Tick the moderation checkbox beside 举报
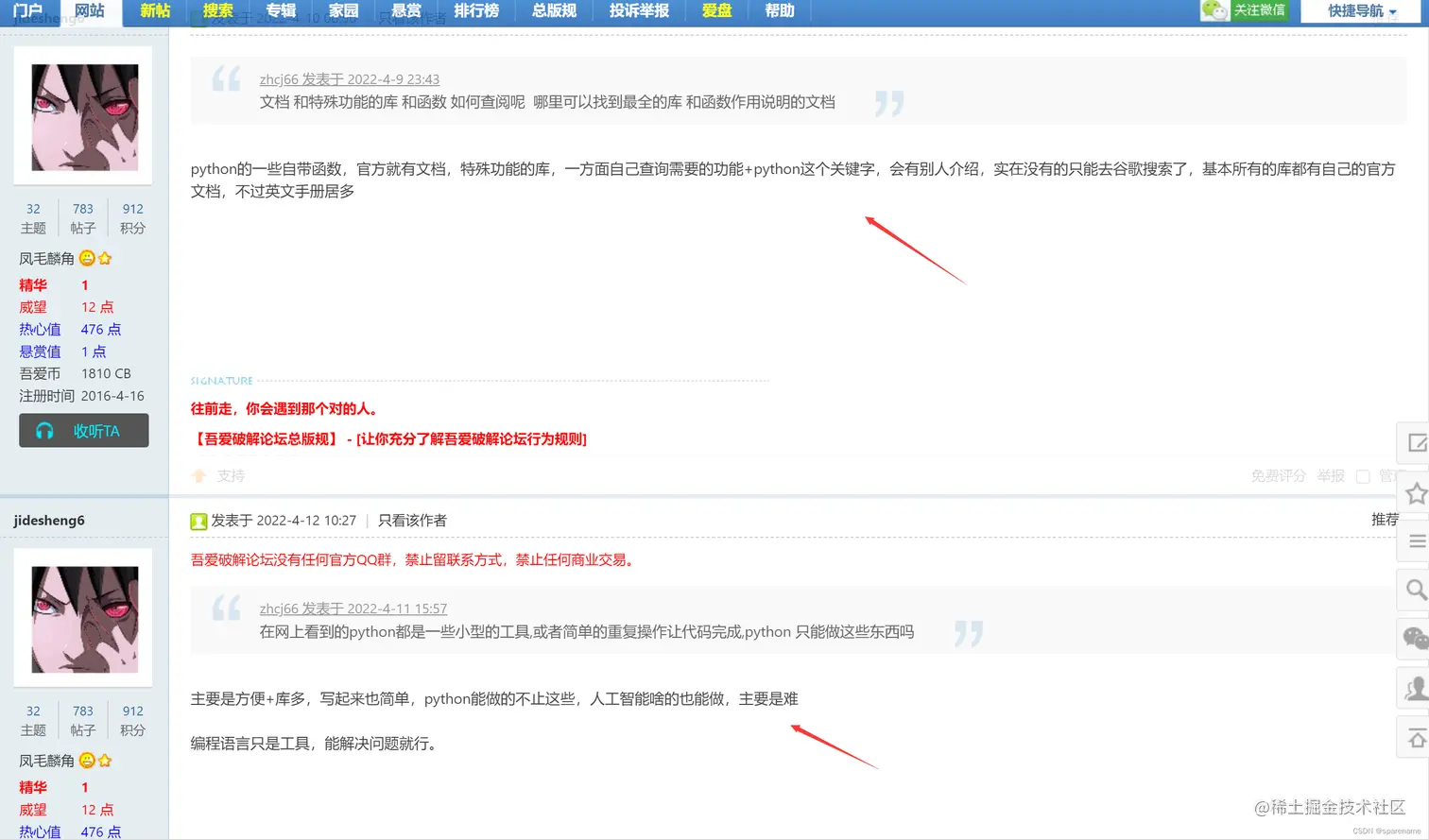1429x840 pixels. 1362,476
